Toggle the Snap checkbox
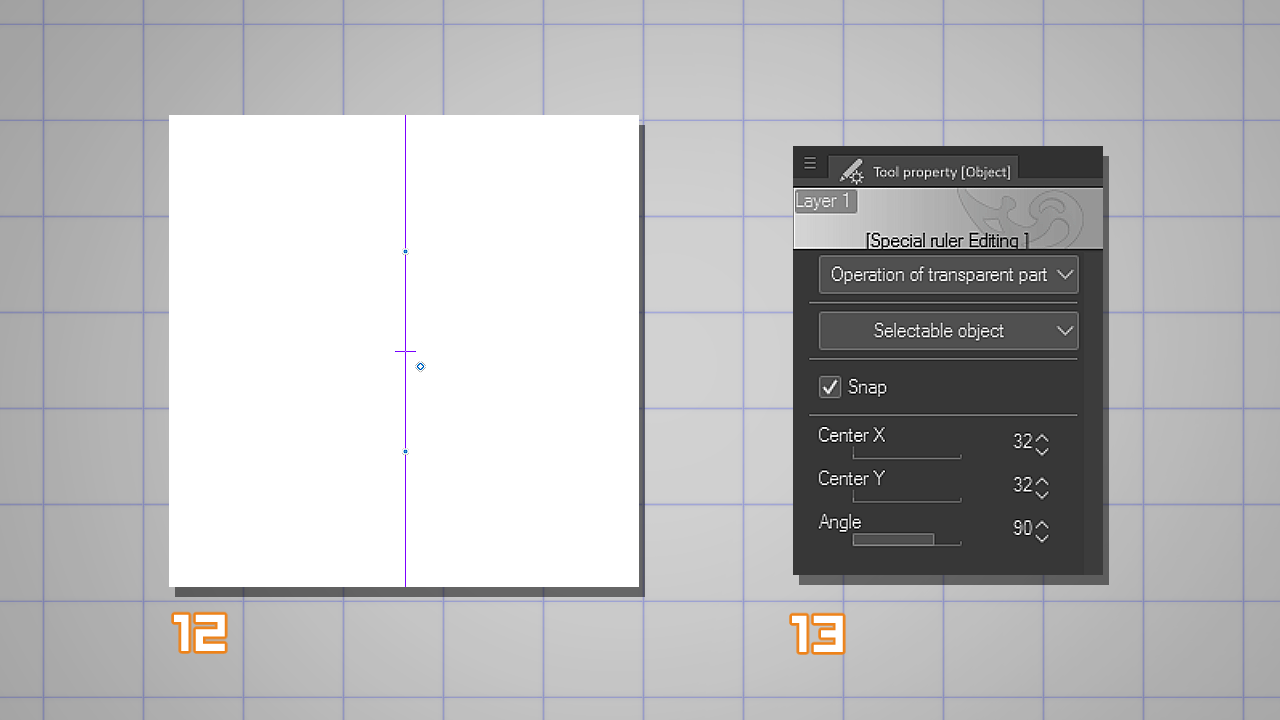Image resolution: width=1280 pixels, height=720 pixels. coord(830,387)
